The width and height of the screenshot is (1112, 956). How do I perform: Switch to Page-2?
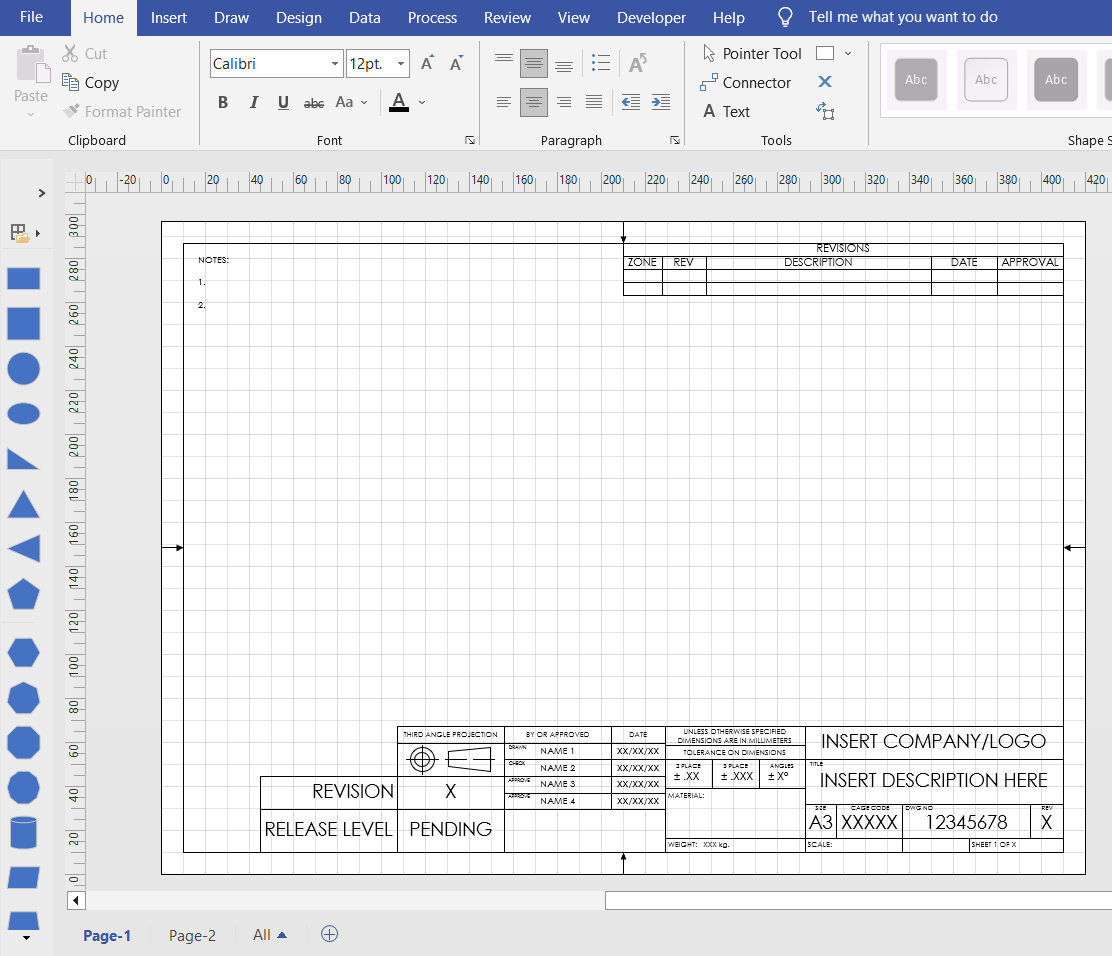192,934
